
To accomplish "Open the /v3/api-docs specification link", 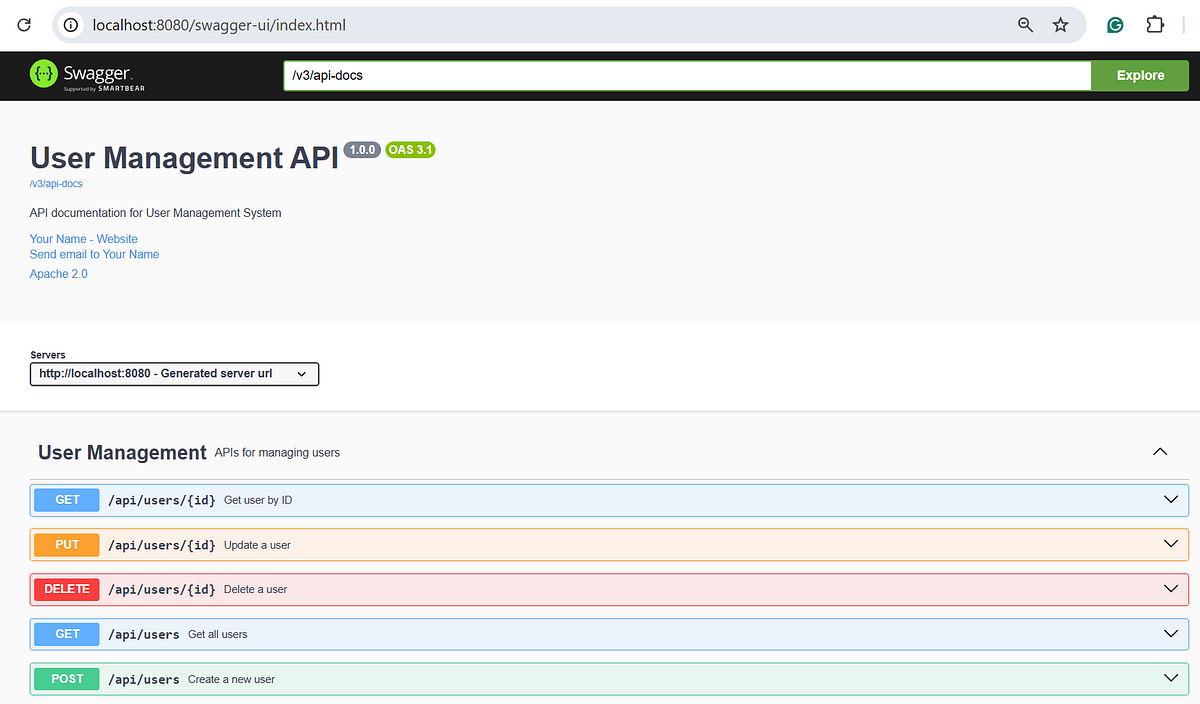I will coord(56,183).
